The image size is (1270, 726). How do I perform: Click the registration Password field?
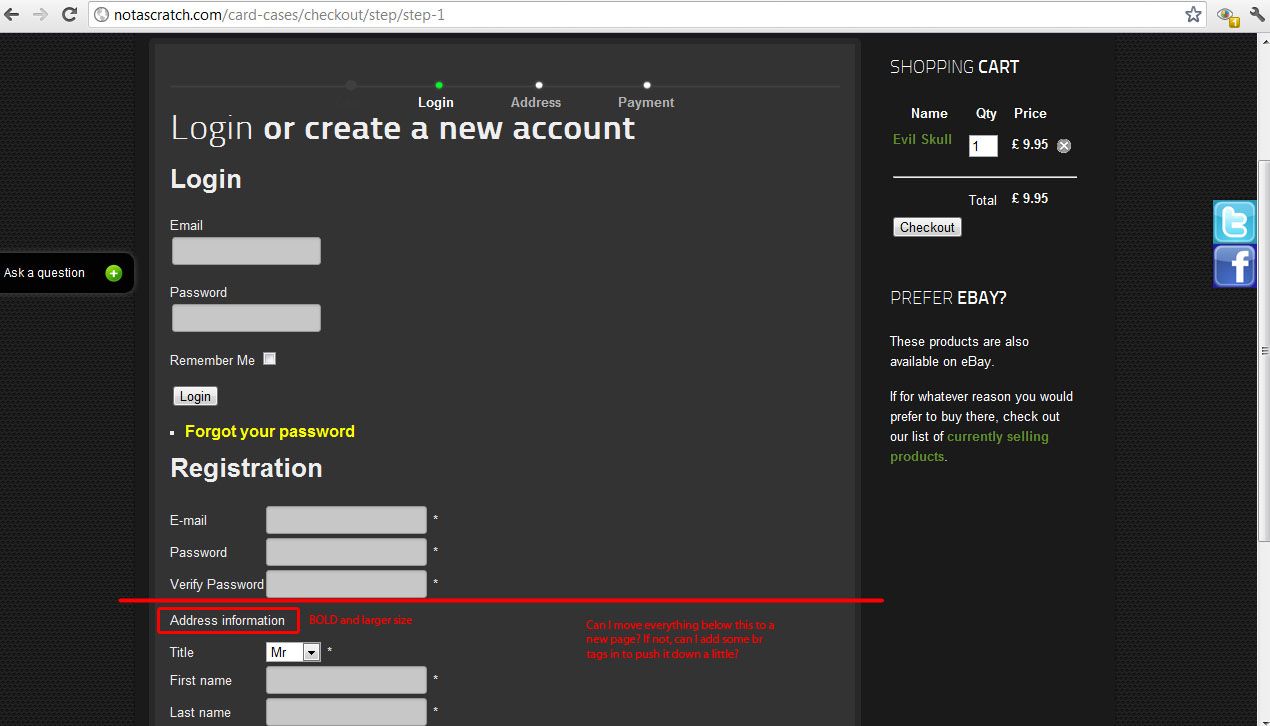[x=346, y=552]
